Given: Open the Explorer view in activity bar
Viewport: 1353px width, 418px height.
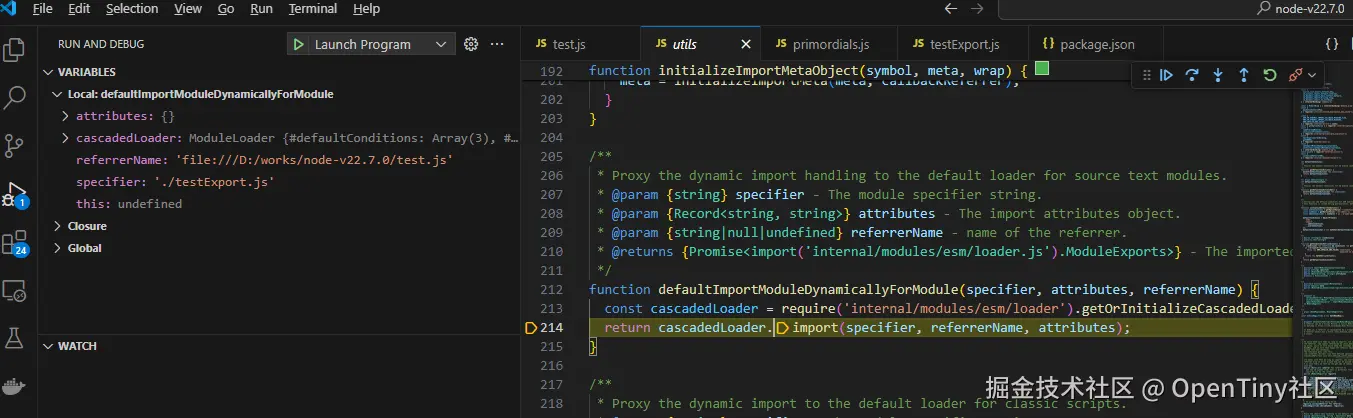Looking at the screenshot, I should [15, 49].
